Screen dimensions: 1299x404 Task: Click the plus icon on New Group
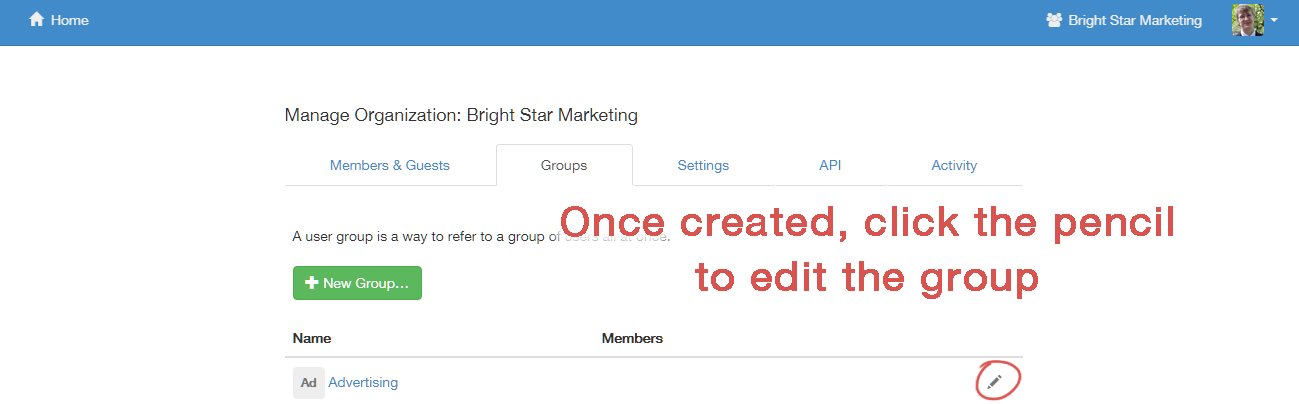click(x=311, y=283)
